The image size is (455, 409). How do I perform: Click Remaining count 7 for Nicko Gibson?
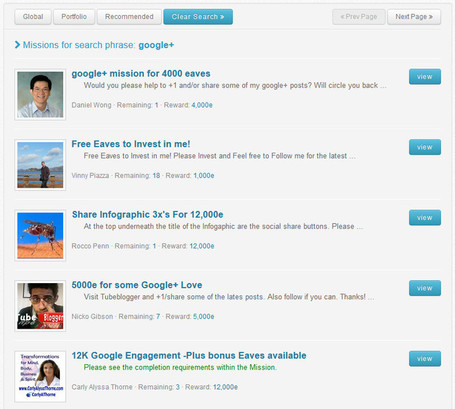tap(158, 316)
